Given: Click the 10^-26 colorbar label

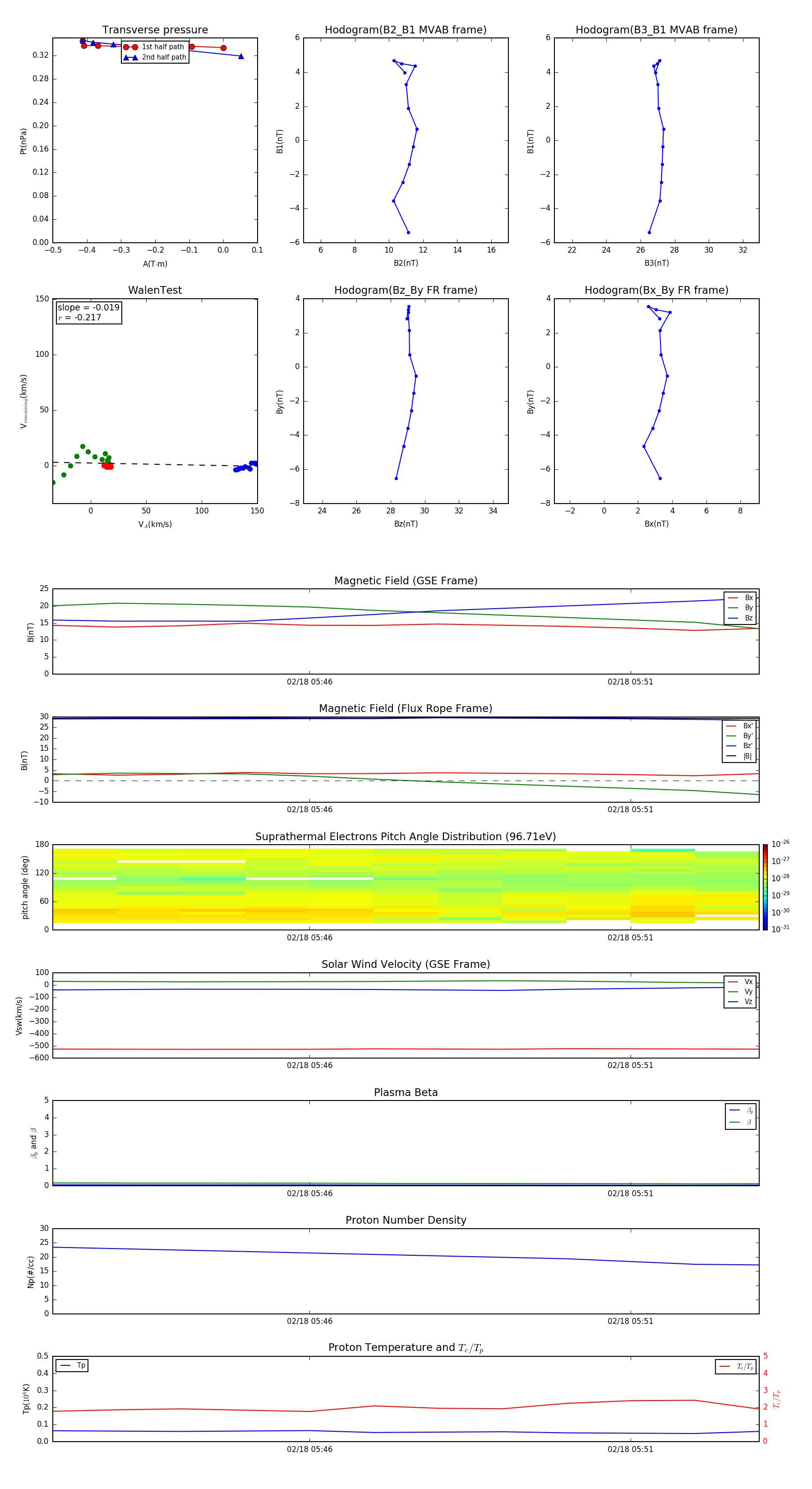Looking at the screenshot, I should click(x=780, y=844).
